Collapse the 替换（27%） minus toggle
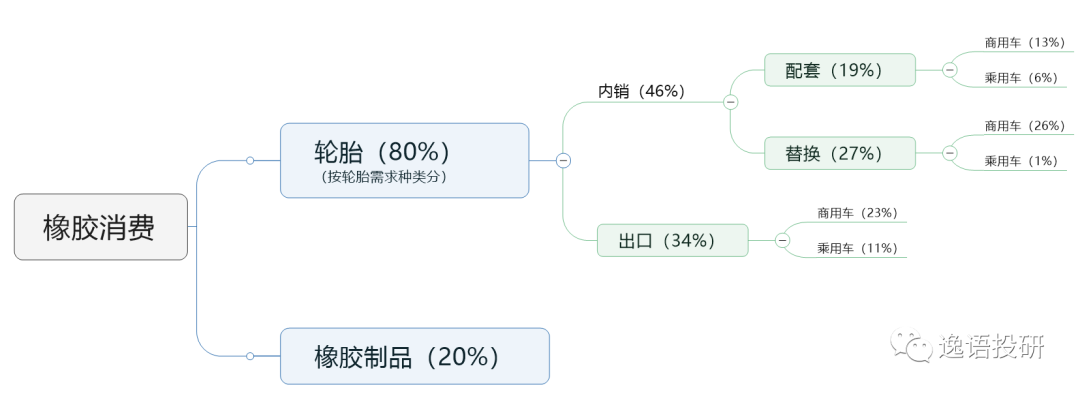 [950, 153]
